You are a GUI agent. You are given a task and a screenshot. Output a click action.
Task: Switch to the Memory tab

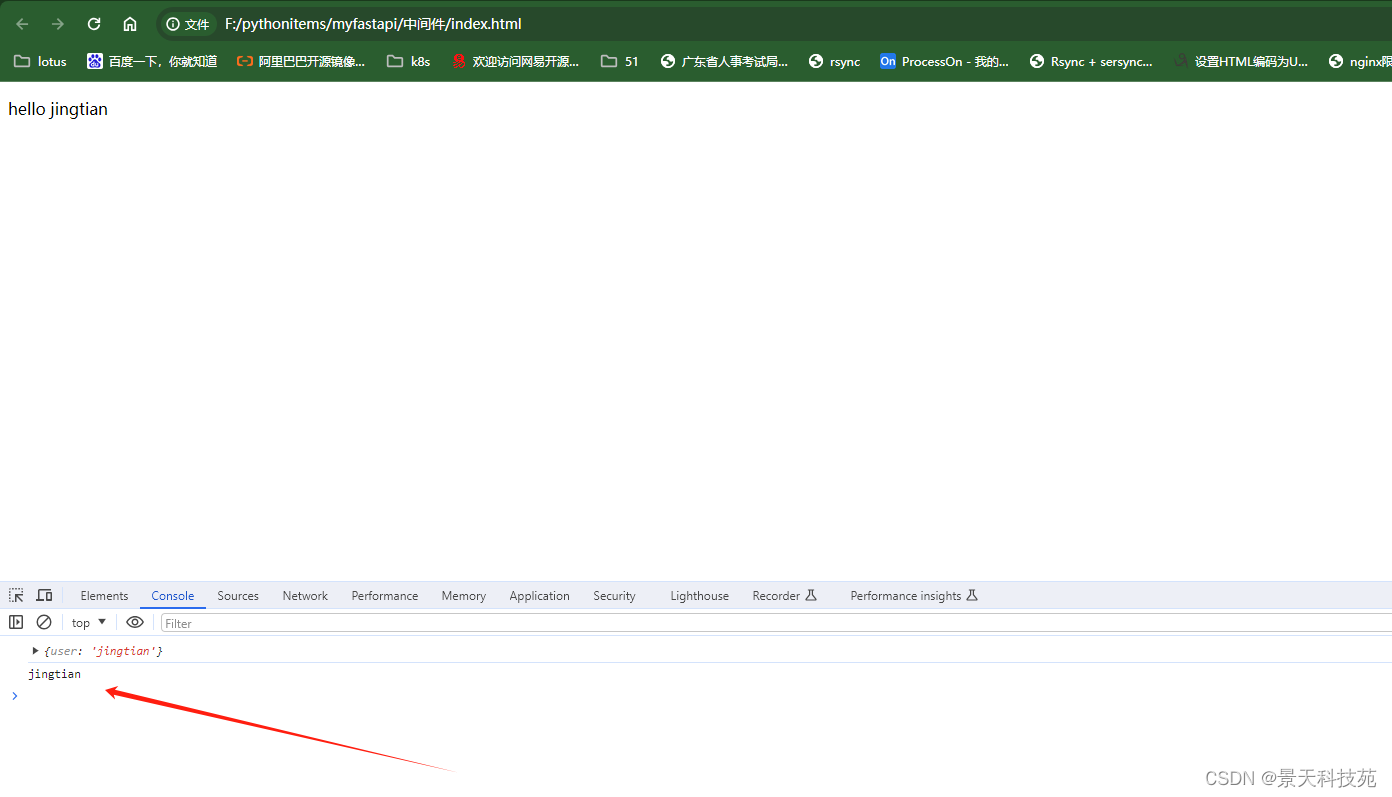click(x=464, y=596)
